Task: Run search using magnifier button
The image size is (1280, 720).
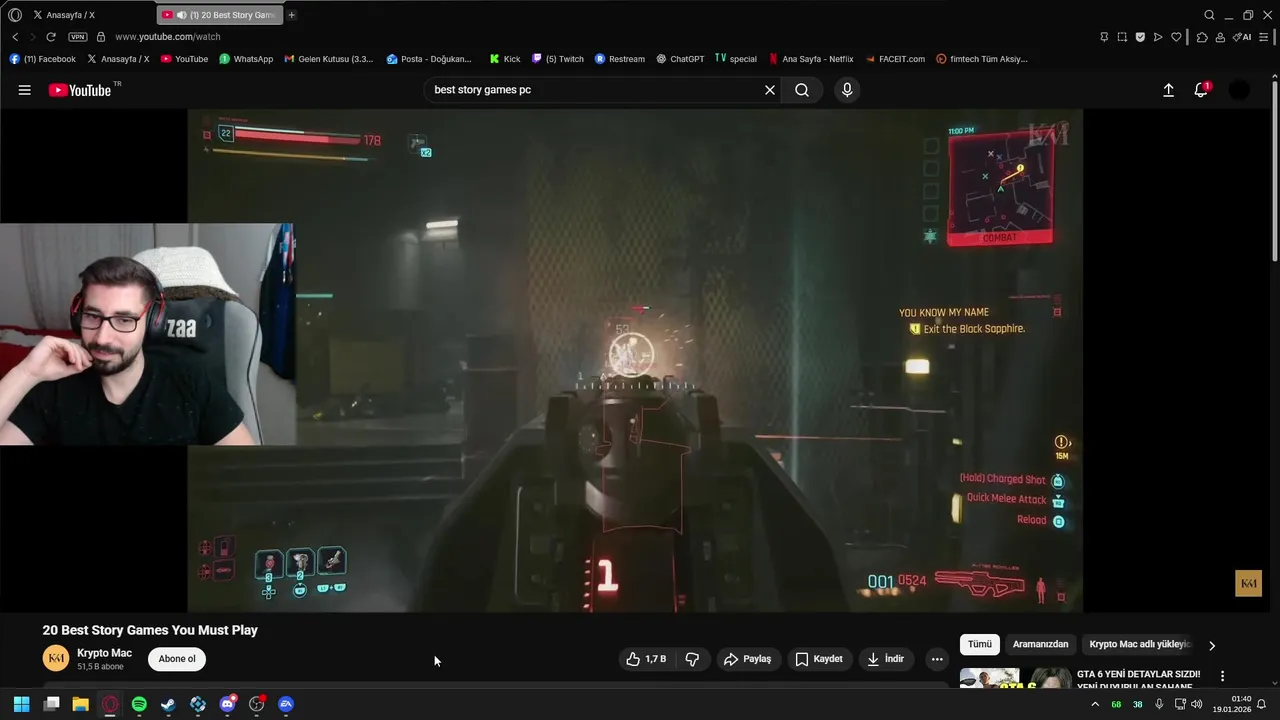Action: (802, 90)
